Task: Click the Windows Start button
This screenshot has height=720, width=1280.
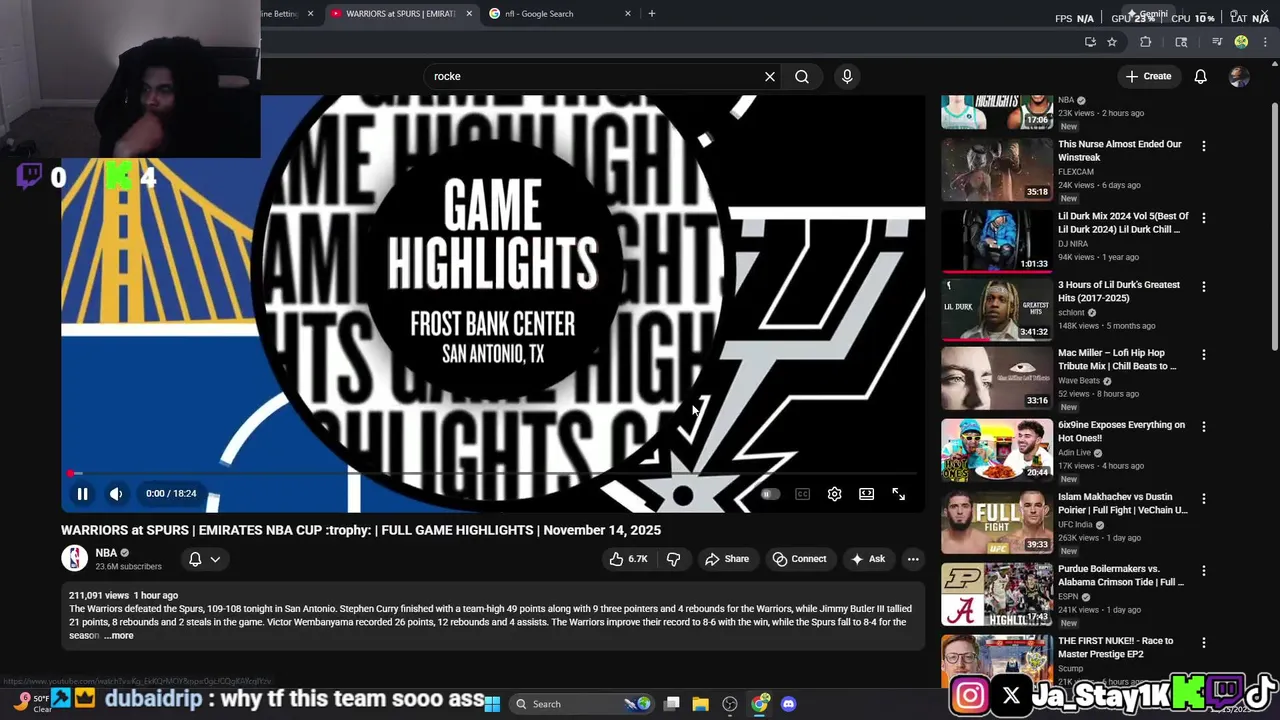Action: 492,704
